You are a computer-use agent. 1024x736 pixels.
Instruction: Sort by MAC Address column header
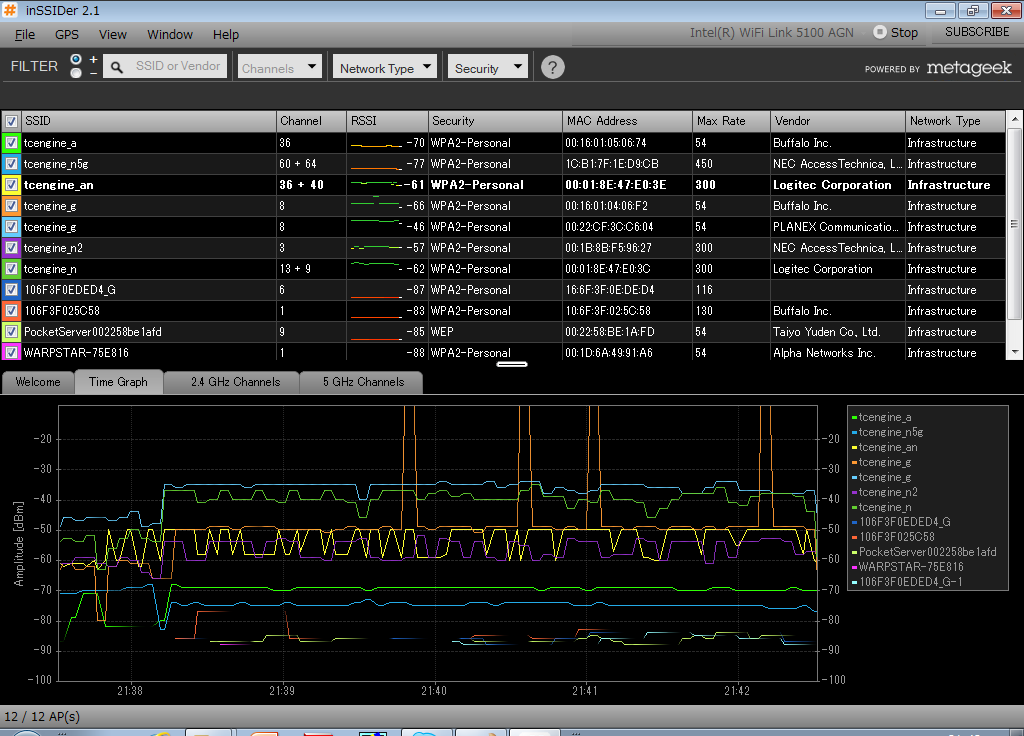click(627, 121)
